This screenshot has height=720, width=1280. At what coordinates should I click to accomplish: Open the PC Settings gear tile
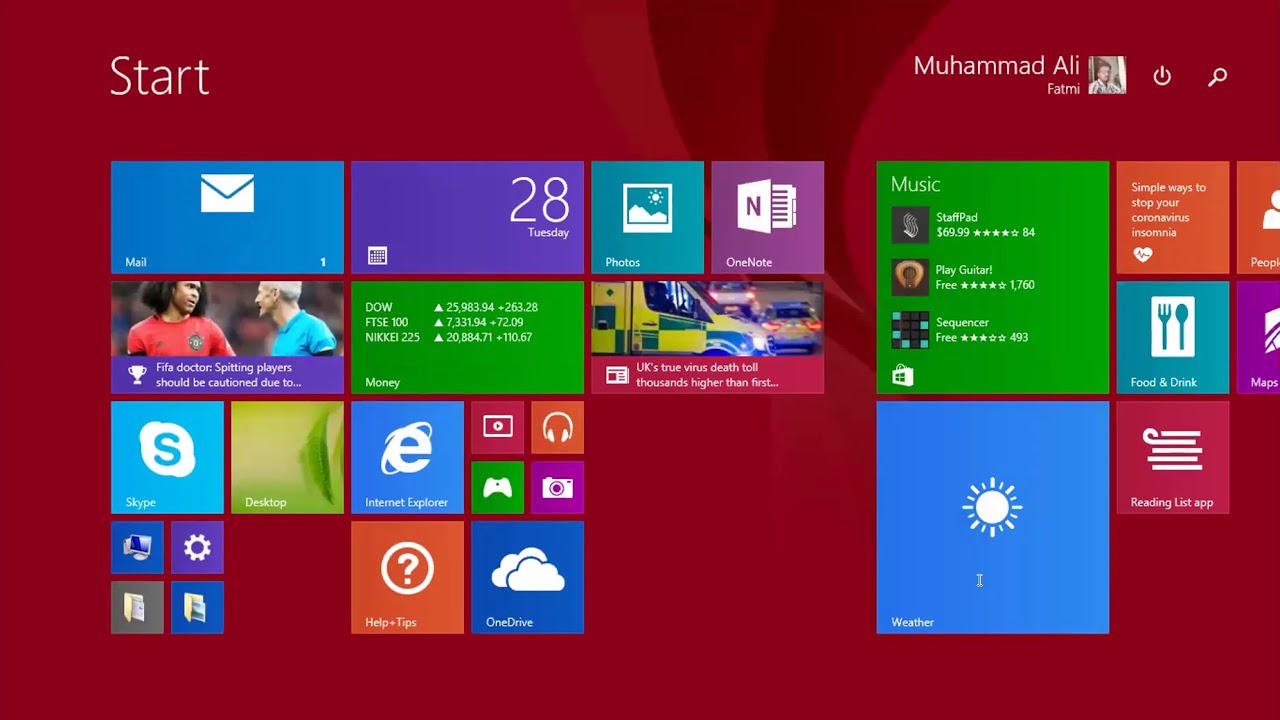click(x=197, y=547)
